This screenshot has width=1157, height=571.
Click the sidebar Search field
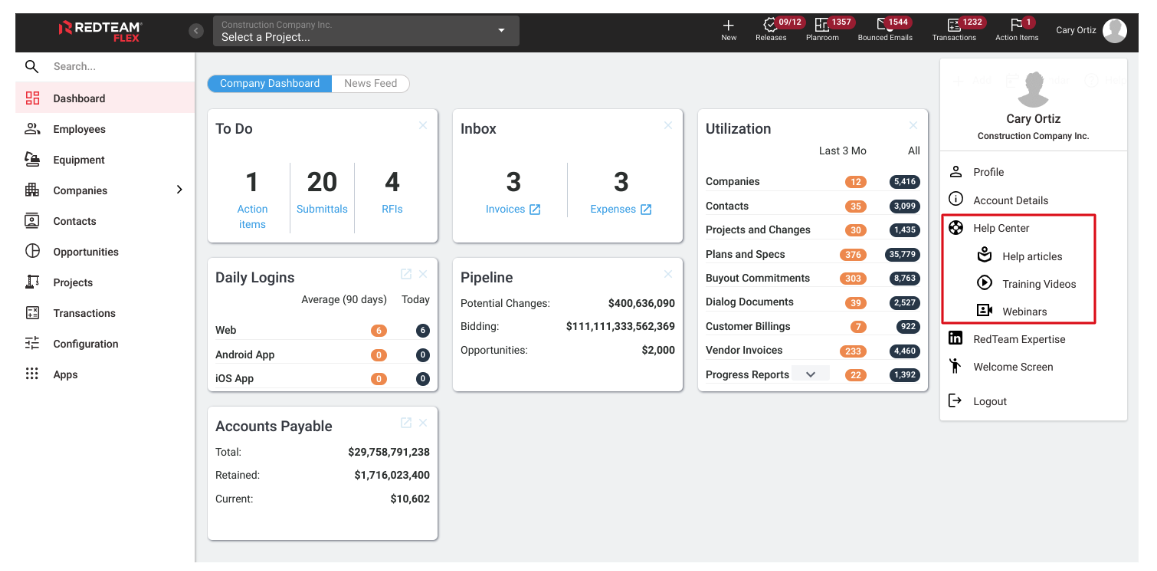(x=100, y=66)
